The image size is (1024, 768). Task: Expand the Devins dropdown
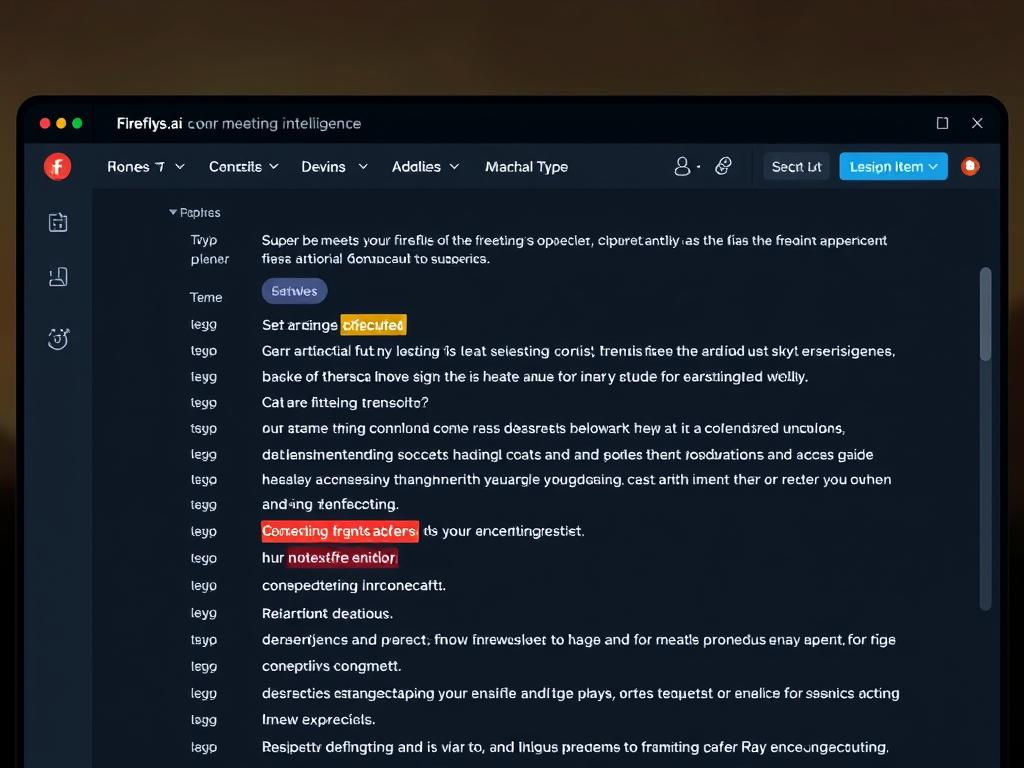point(334,167)
